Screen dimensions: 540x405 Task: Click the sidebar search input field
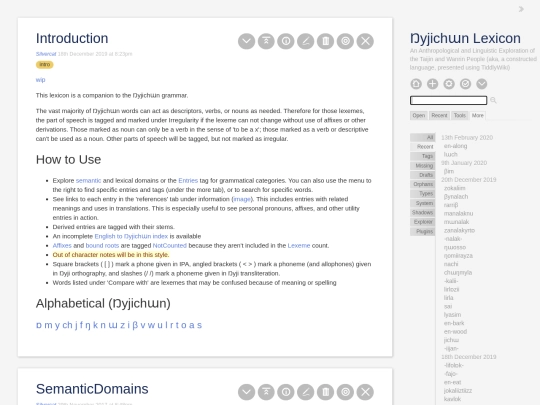tap(448, 100)
